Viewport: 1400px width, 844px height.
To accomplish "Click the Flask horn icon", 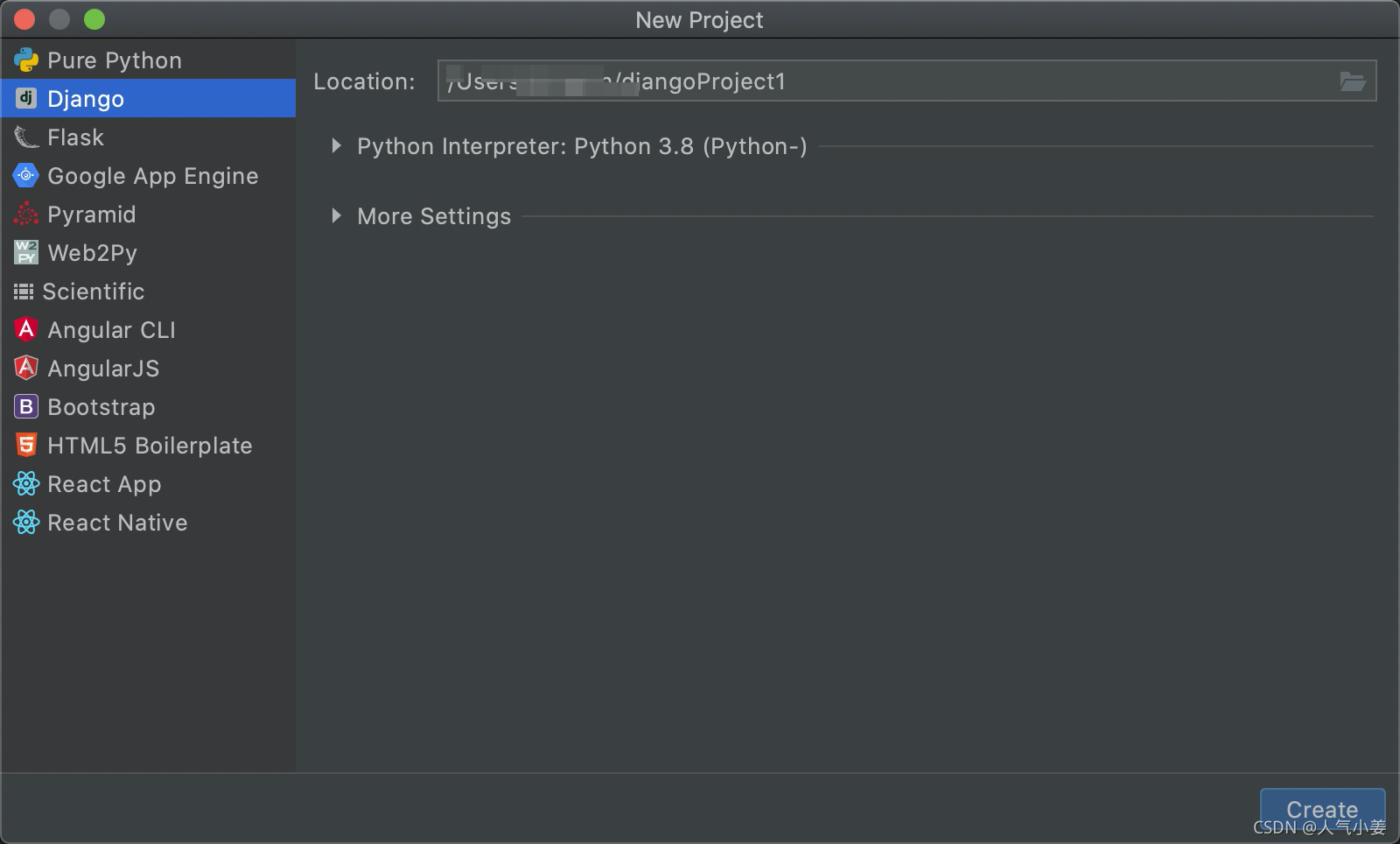I will (26, 137).
